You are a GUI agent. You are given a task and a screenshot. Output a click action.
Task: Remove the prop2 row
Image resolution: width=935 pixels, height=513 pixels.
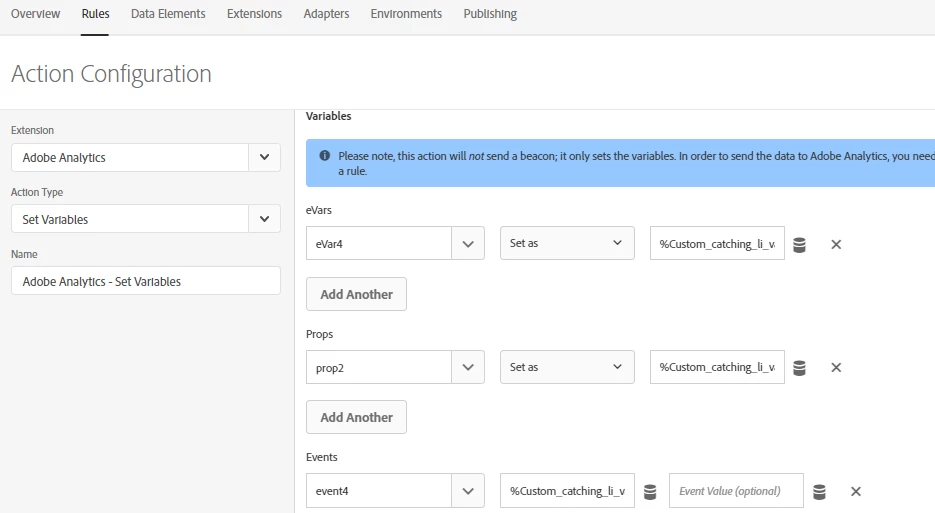(x=836, y=367)
